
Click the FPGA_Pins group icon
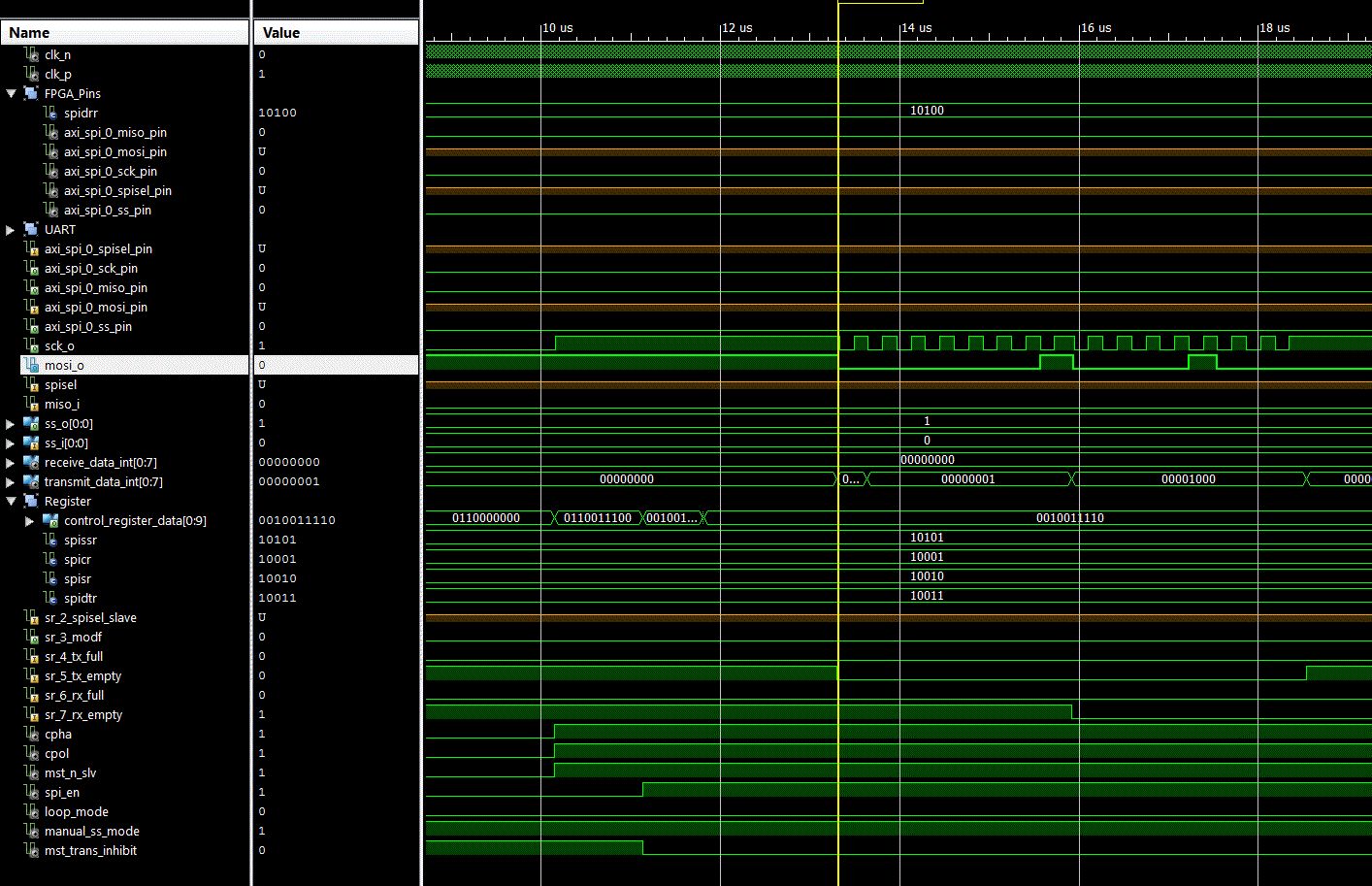31,93
